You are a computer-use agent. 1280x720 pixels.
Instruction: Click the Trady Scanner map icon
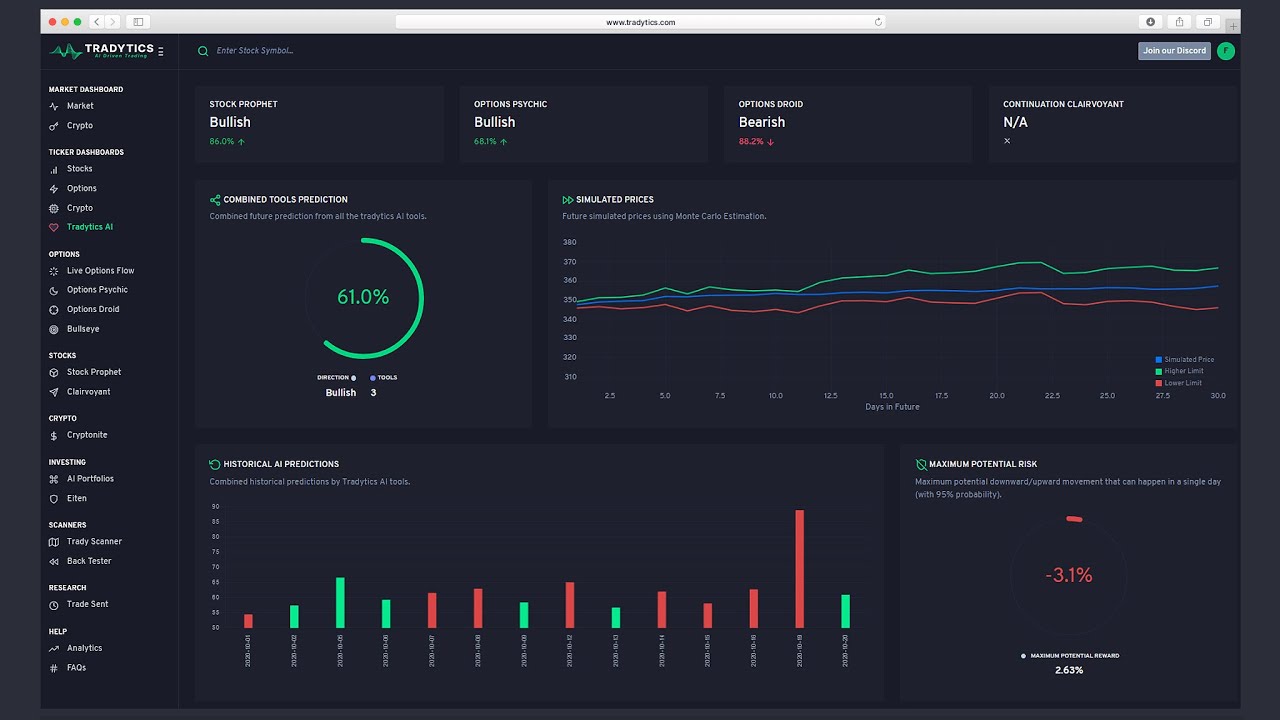click(54, 542)
